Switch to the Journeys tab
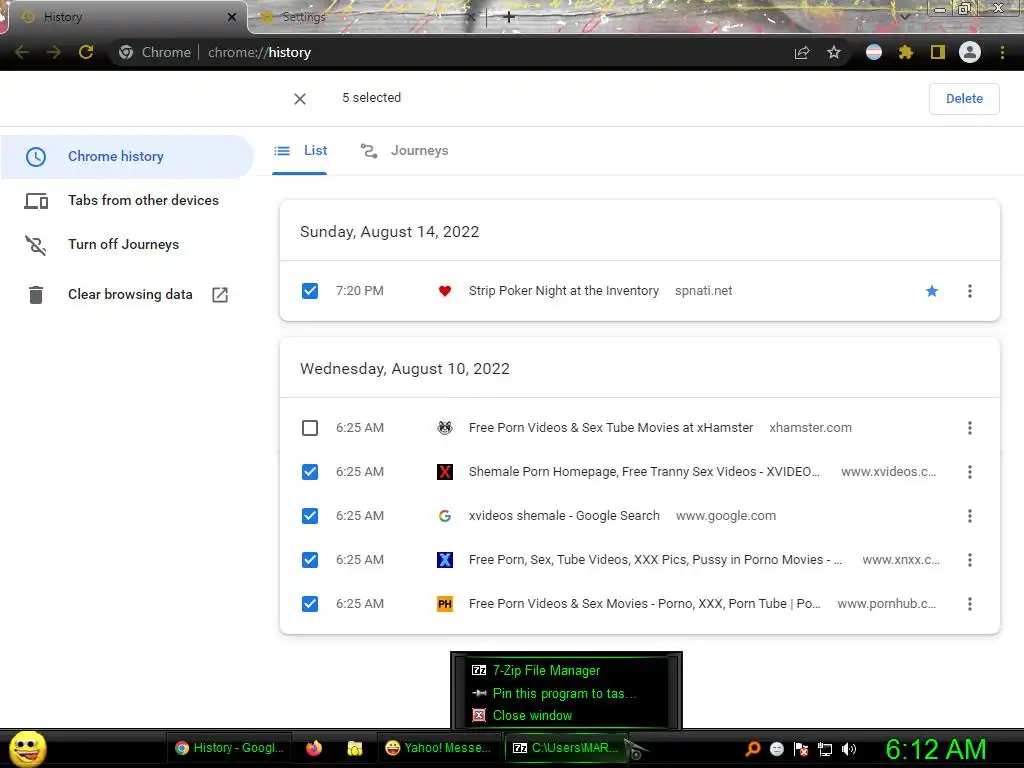 point(404,151)
